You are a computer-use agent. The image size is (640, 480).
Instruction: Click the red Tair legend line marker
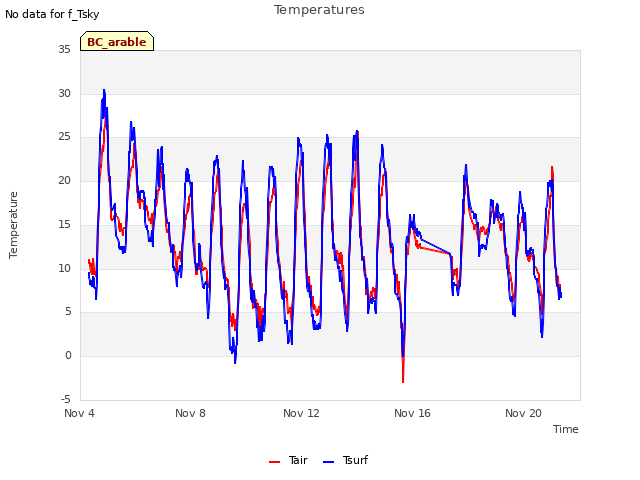(x=274, y=462)
